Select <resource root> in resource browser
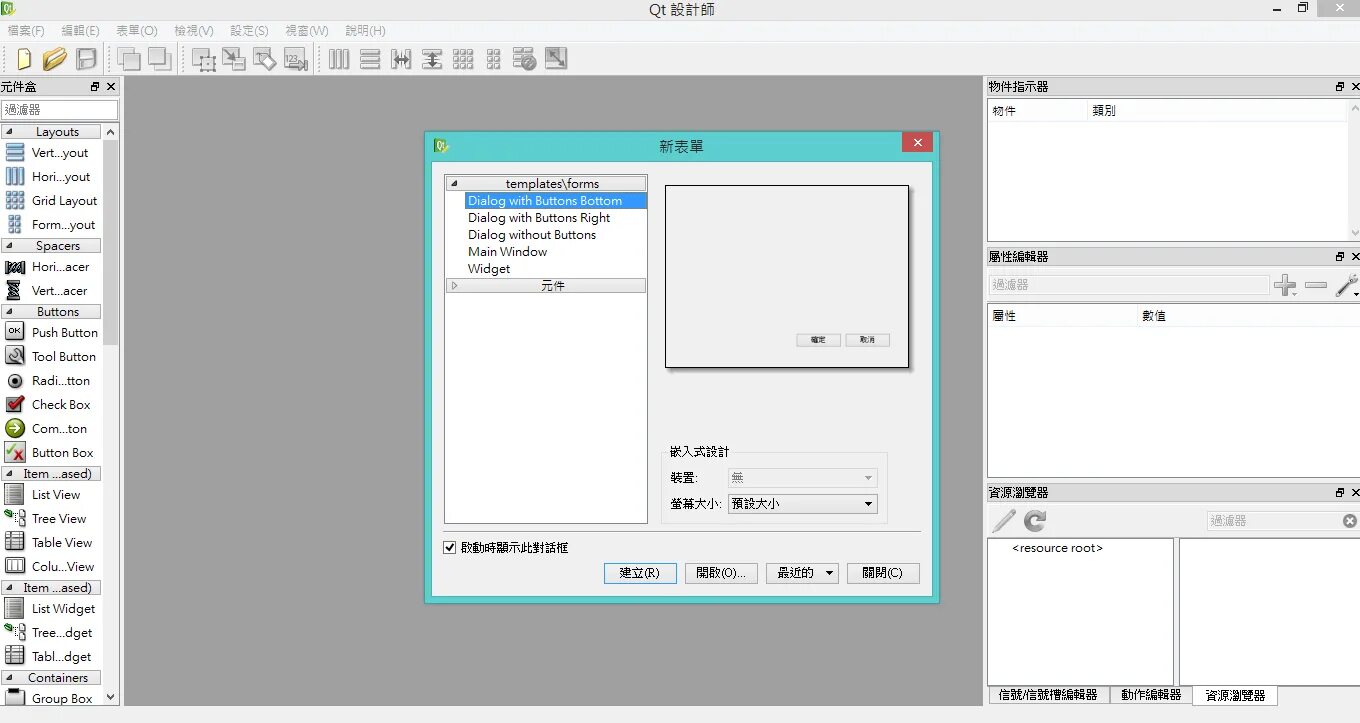The width and height of the screenshot is (1360, 723). 1057,549
